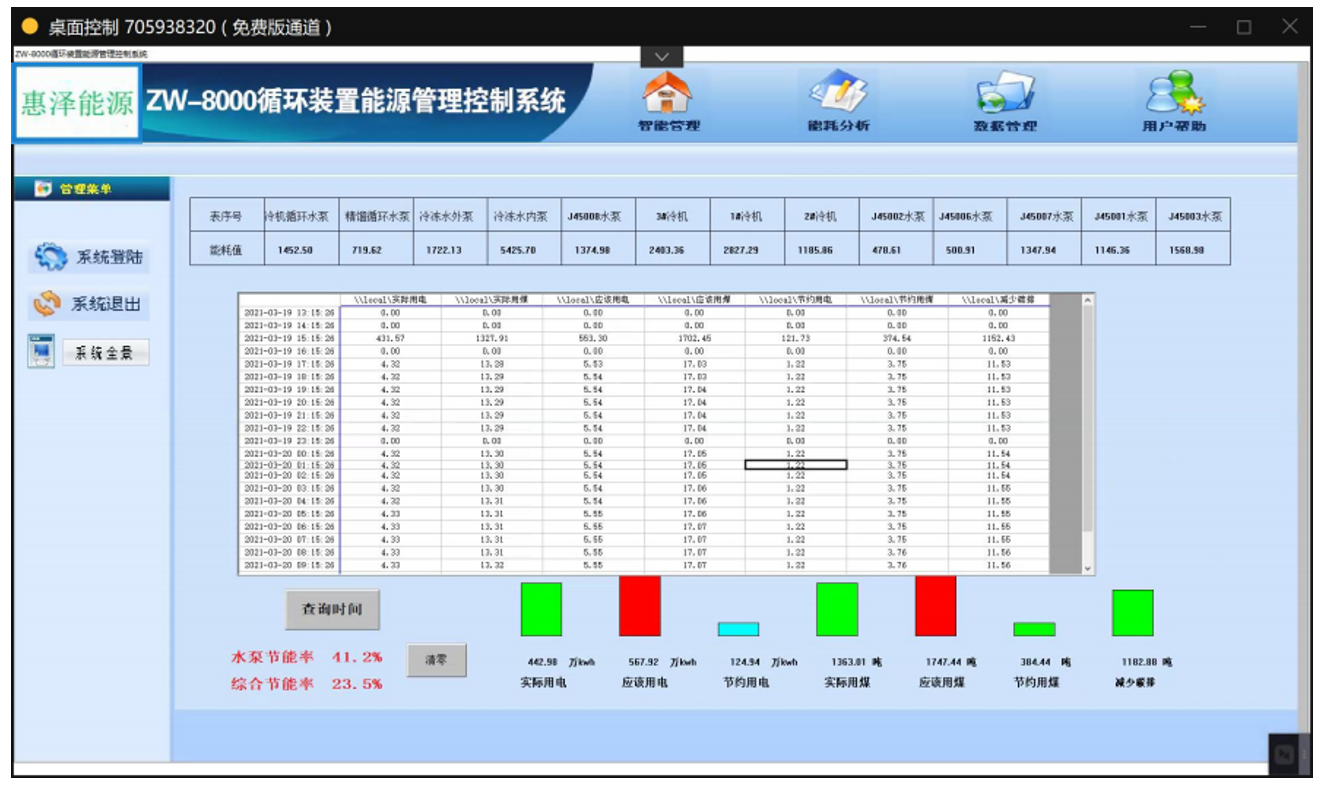Click the gear icon beside 系统登陆
Viewport: 1326px width, 787px height.
pos(50,258)
